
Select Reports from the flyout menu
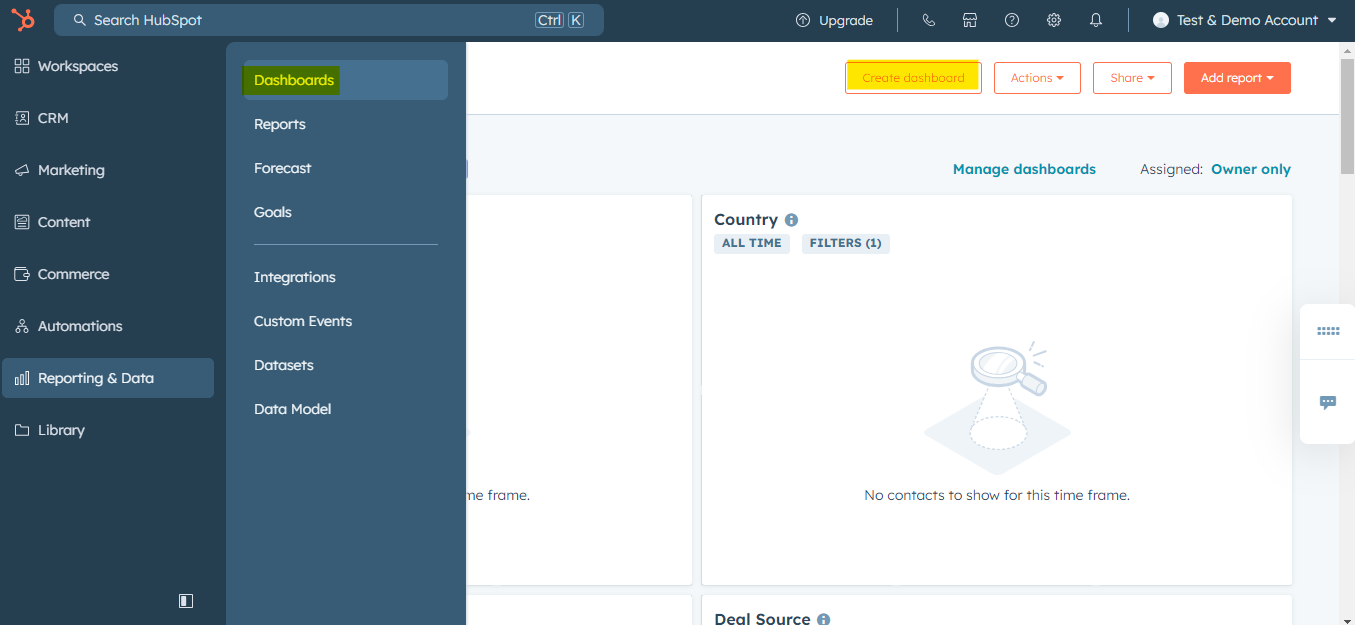tap(280, 124)
